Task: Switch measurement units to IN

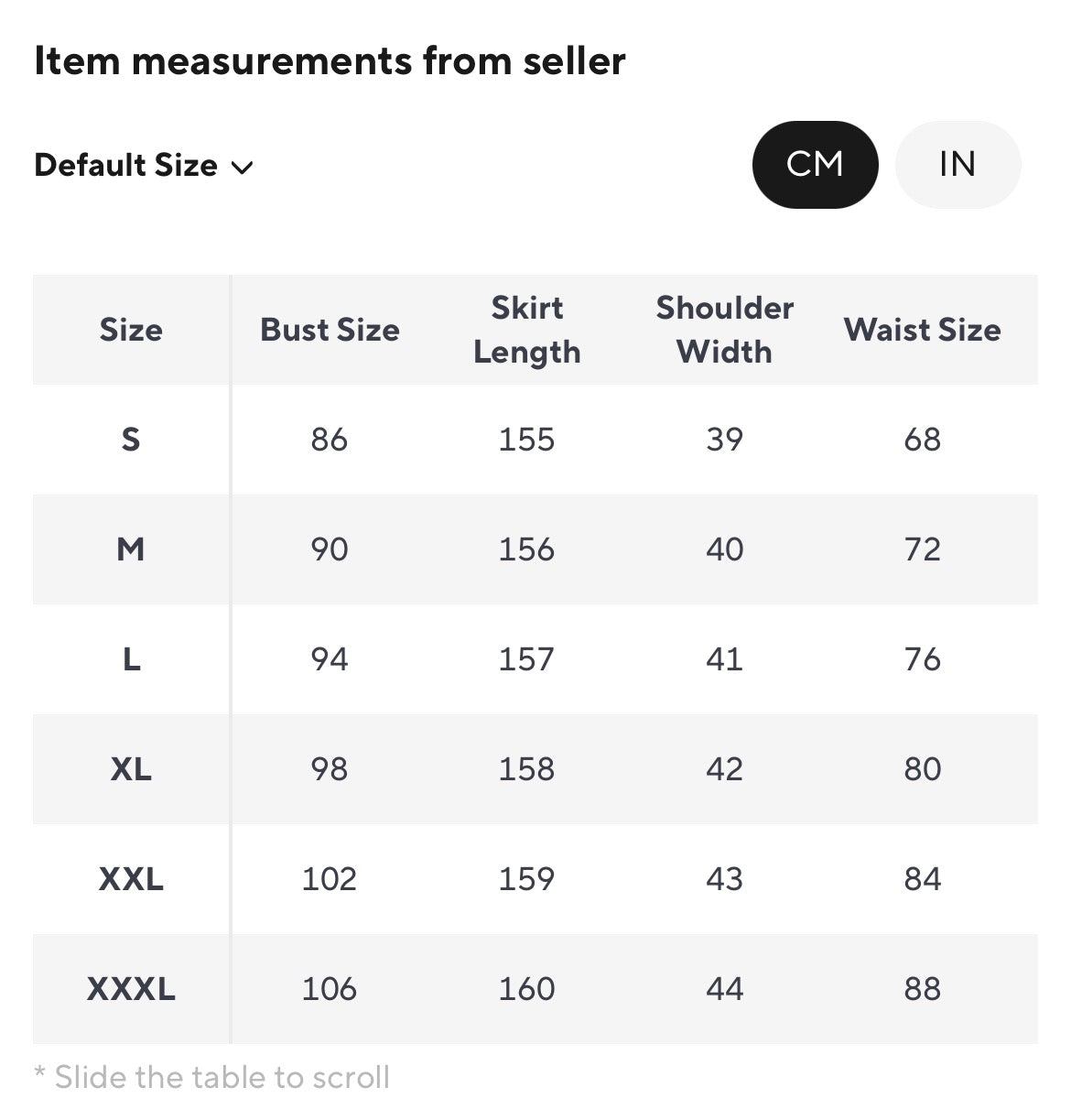Action: (x=957, y=165)
